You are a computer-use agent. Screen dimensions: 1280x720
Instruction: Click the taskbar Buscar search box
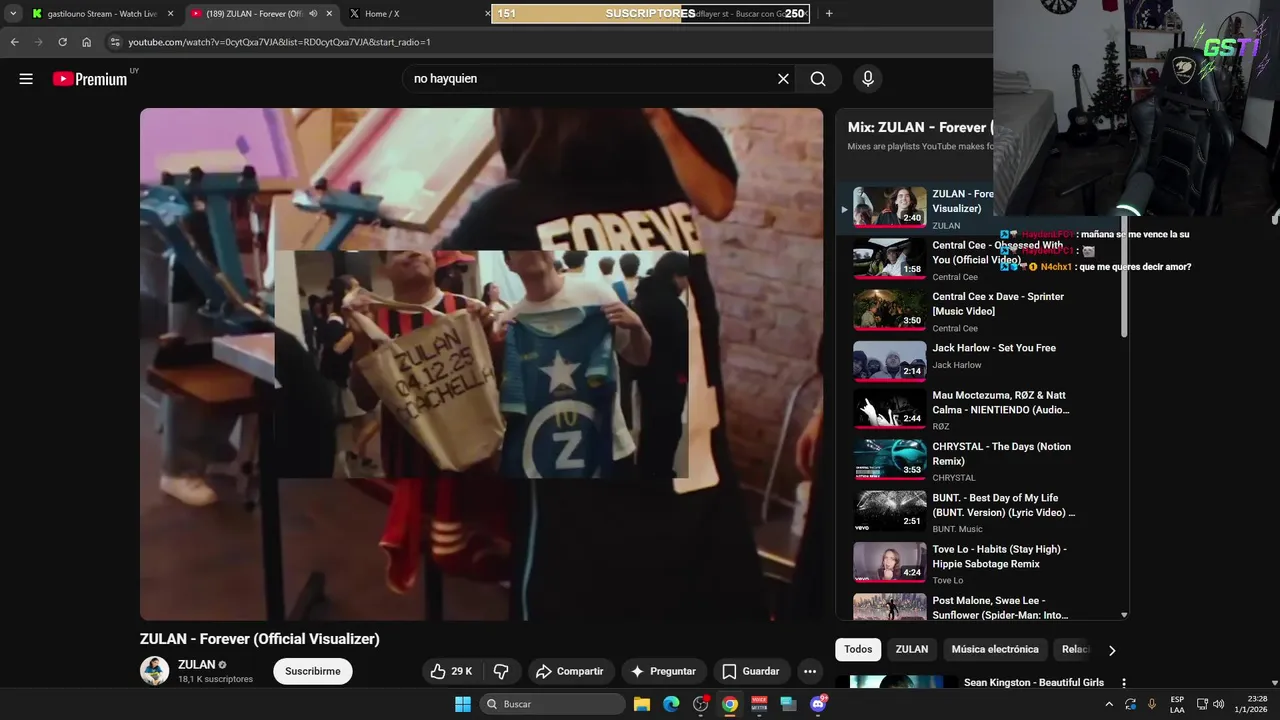(552, 704)
